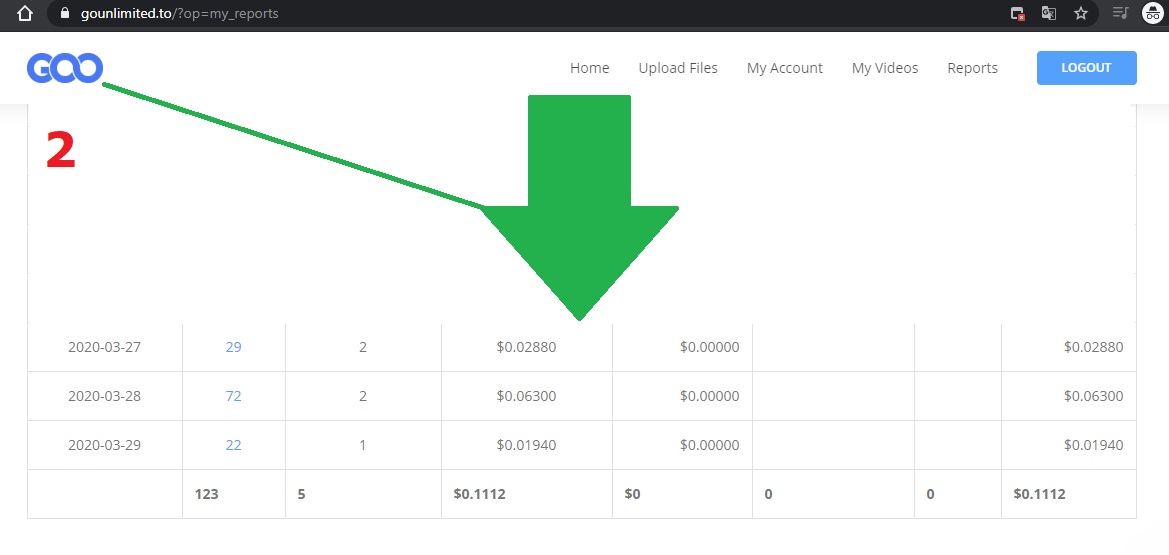
Task: Go to My Account page
Action: tap(784, 68)
